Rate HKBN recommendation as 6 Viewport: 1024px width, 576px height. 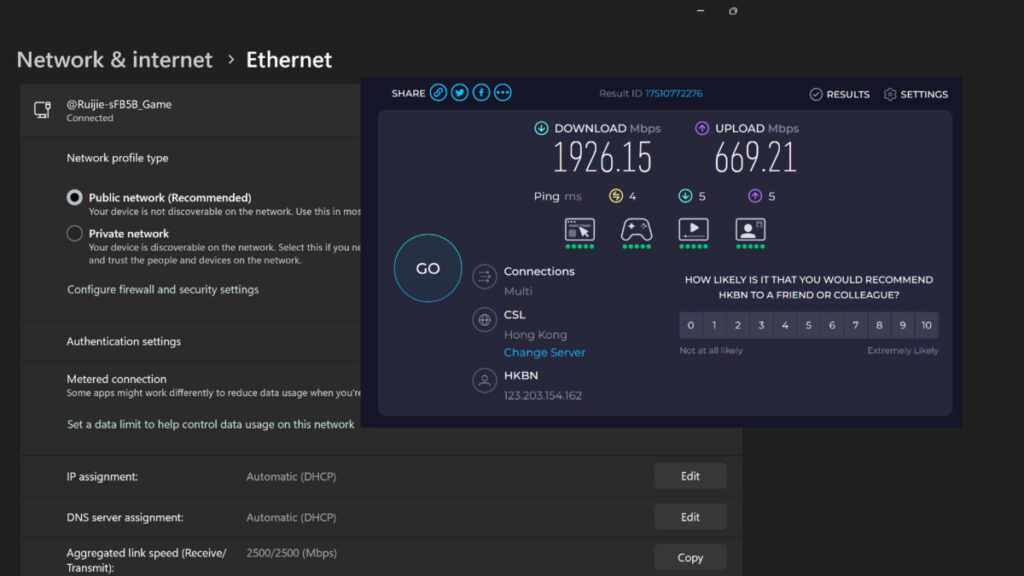832,325
